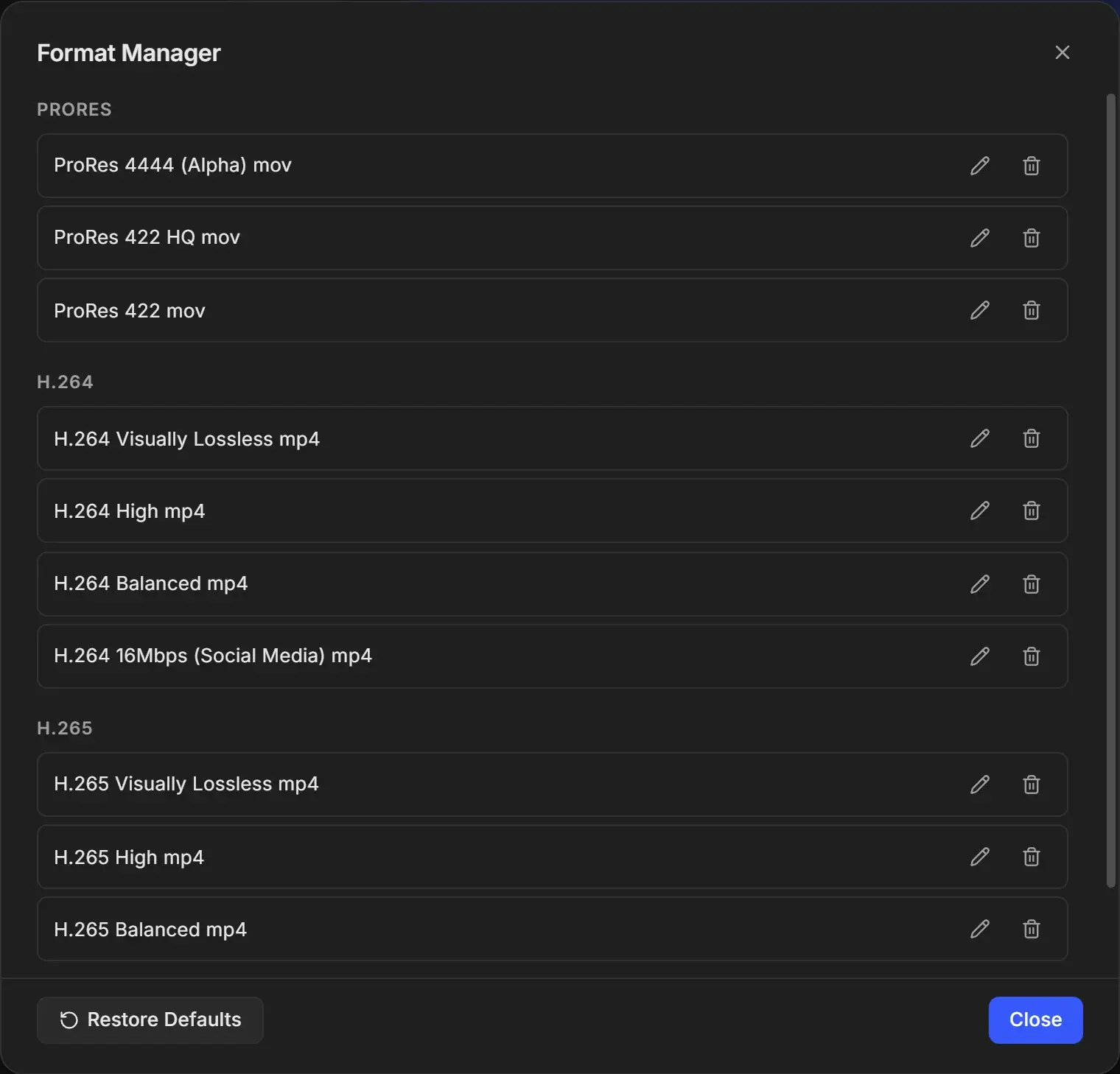Screen dimensions: 1120x1074
Task: Select the H.264 Visually Lossless mp4 name
Action: [x=186, y=439]
